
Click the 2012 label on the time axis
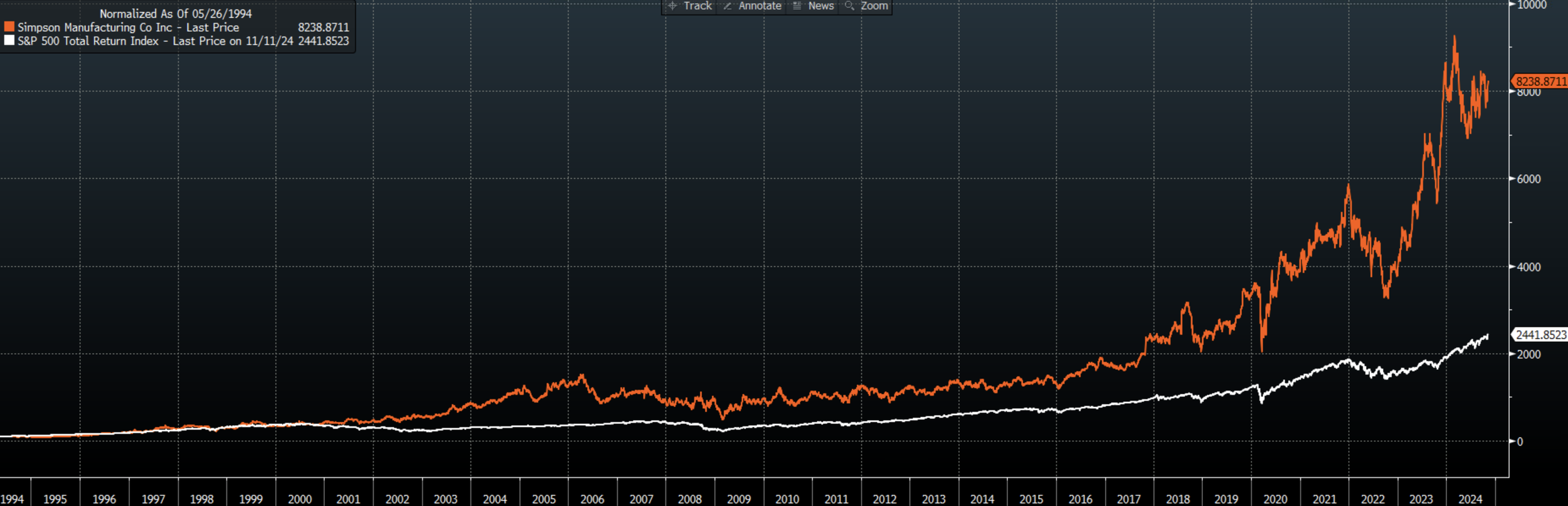pos(885,499)
